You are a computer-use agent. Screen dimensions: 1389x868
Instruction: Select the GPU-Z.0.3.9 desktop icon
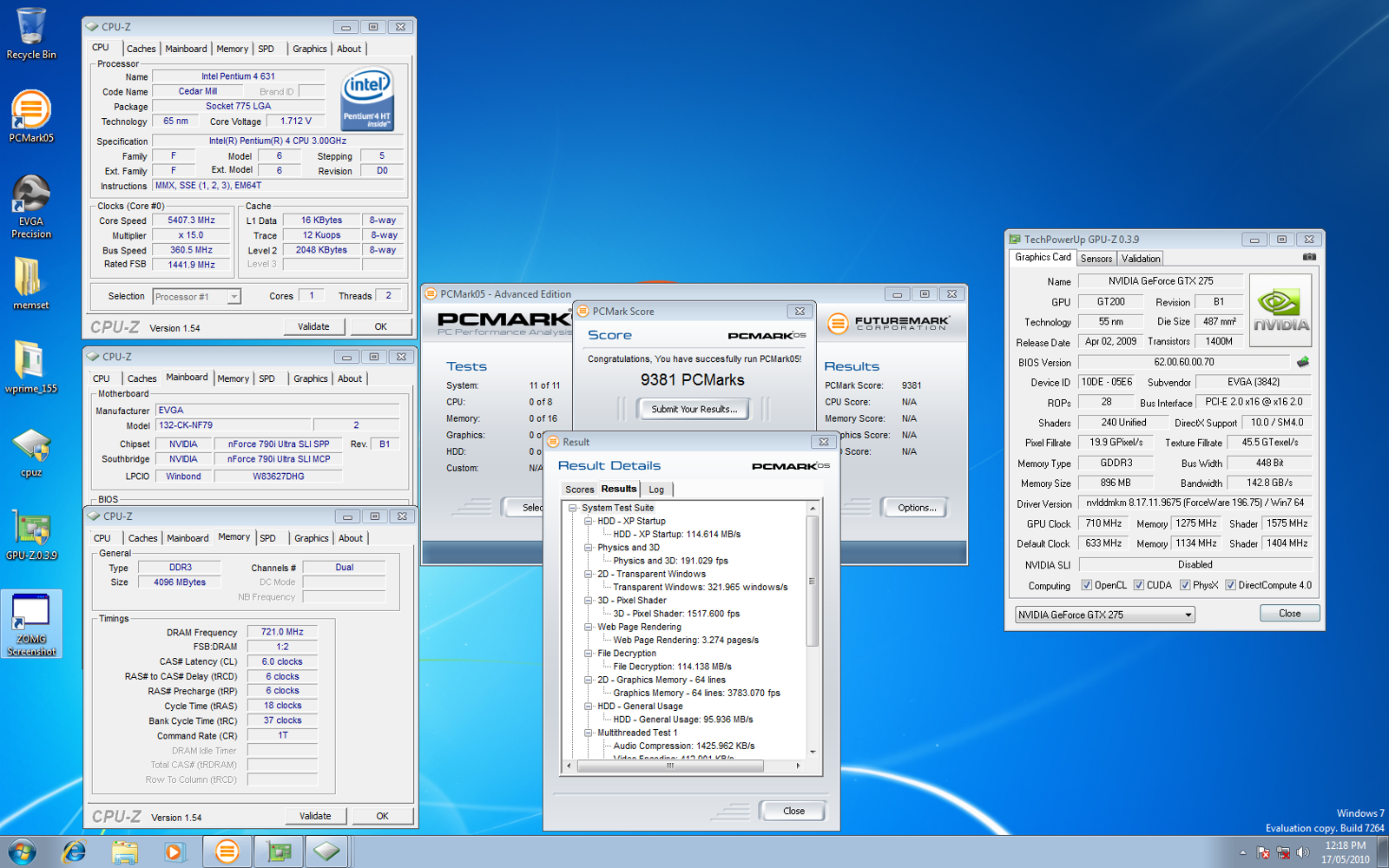(x=31, y=535)
